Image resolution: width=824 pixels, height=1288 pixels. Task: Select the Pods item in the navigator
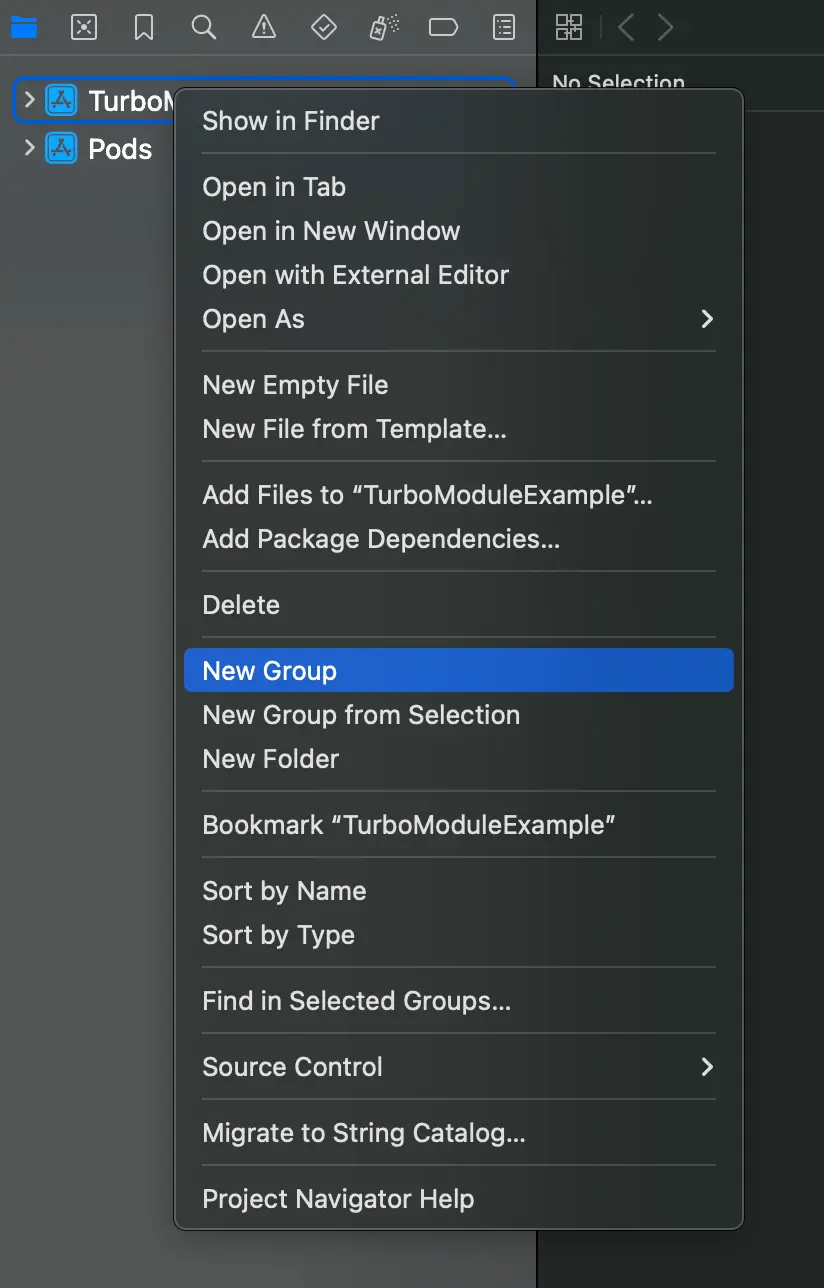pos(120,148)
